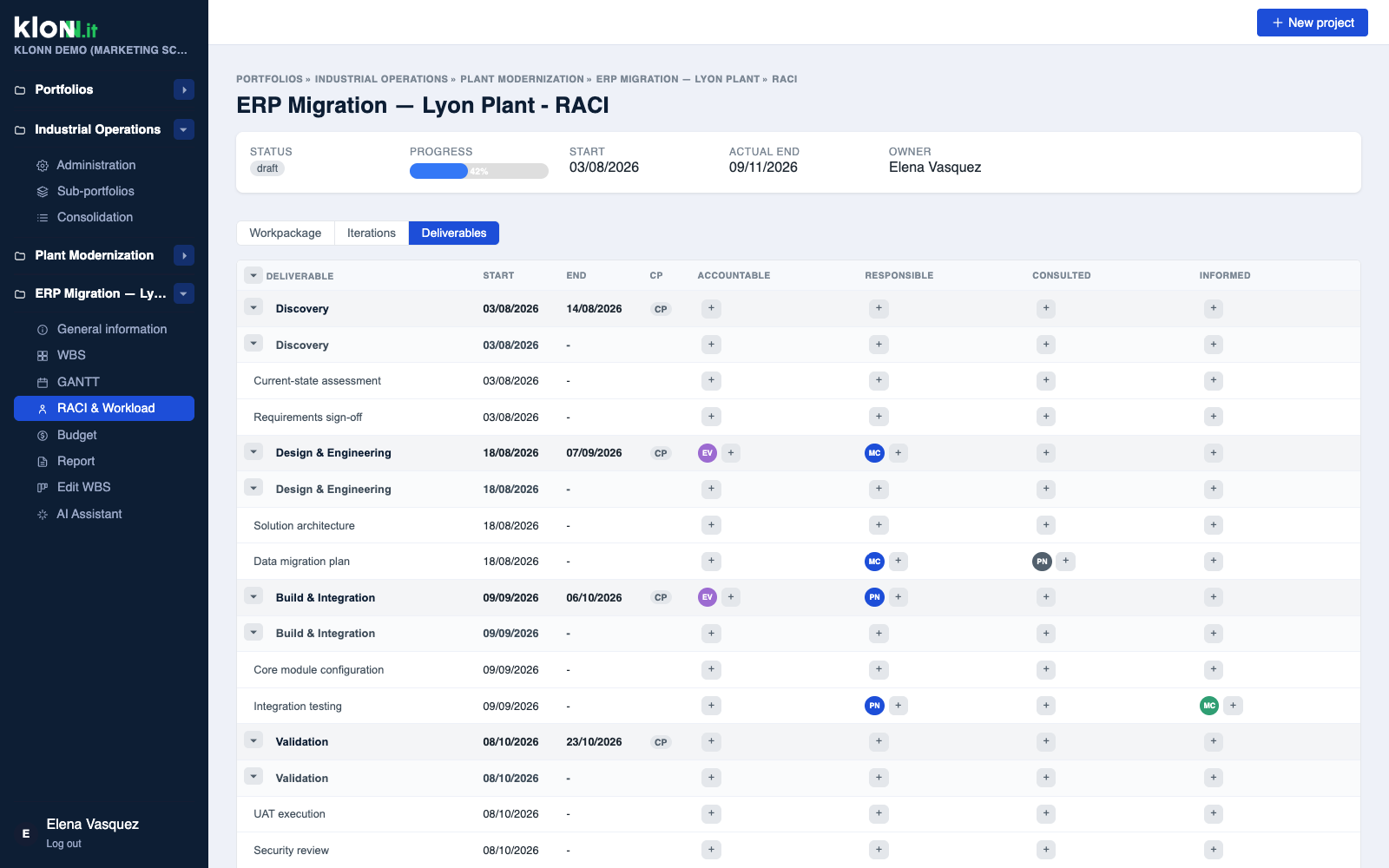Add accountable person to UAT execution
Viewport: 1389px width, 868px height.
[x=711, y=813]
